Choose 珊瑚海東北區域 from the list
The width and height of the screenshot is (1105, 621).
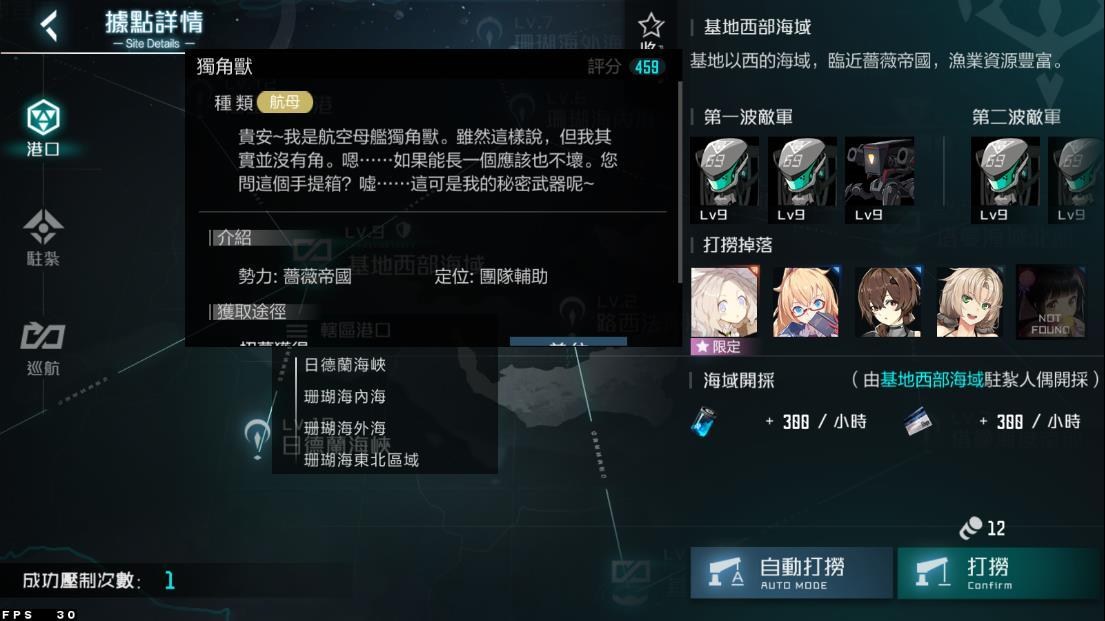tap(361, 460)
